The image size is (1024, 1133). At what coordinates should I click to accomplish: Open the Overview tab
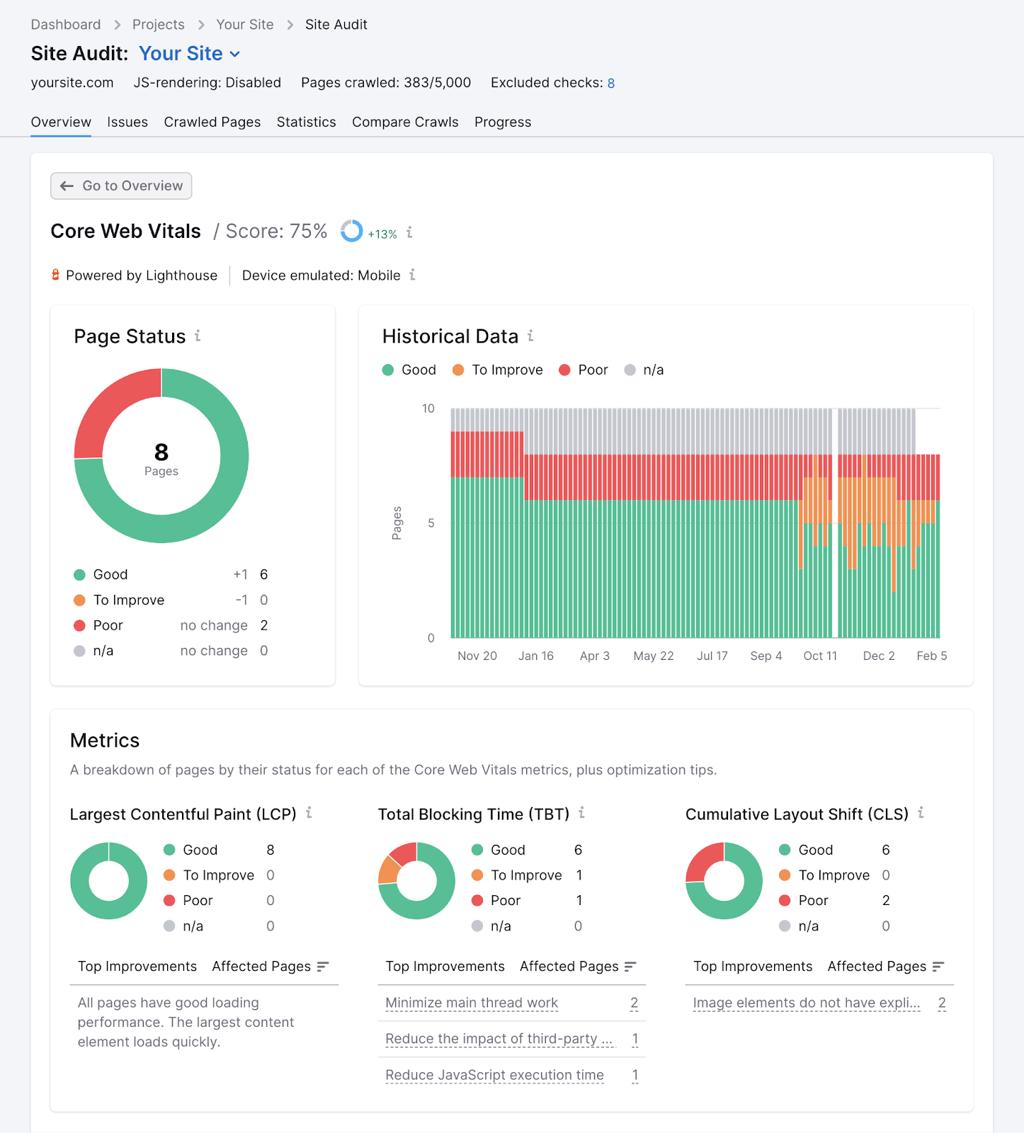[x=61, y=122]
